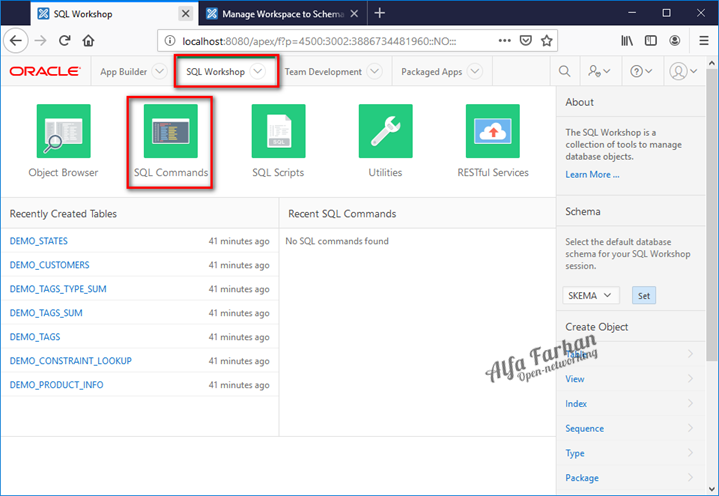Open the Firefox hamburger menu
Image resolution: width=719 pixels, height=496 pixels.
pos(704,41)
